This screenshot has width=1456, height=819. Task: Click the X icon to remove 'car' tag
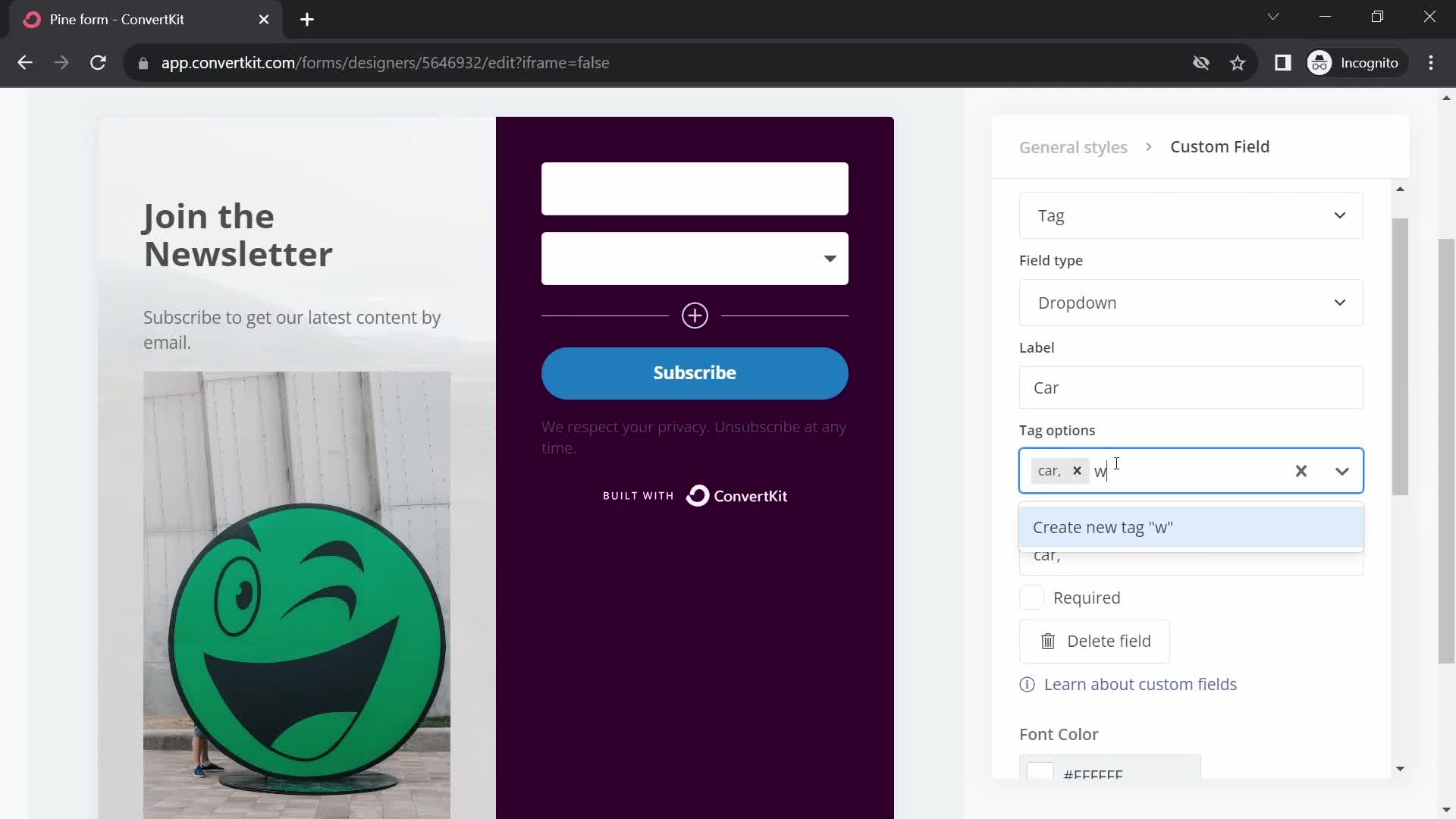coord(1077,471)
